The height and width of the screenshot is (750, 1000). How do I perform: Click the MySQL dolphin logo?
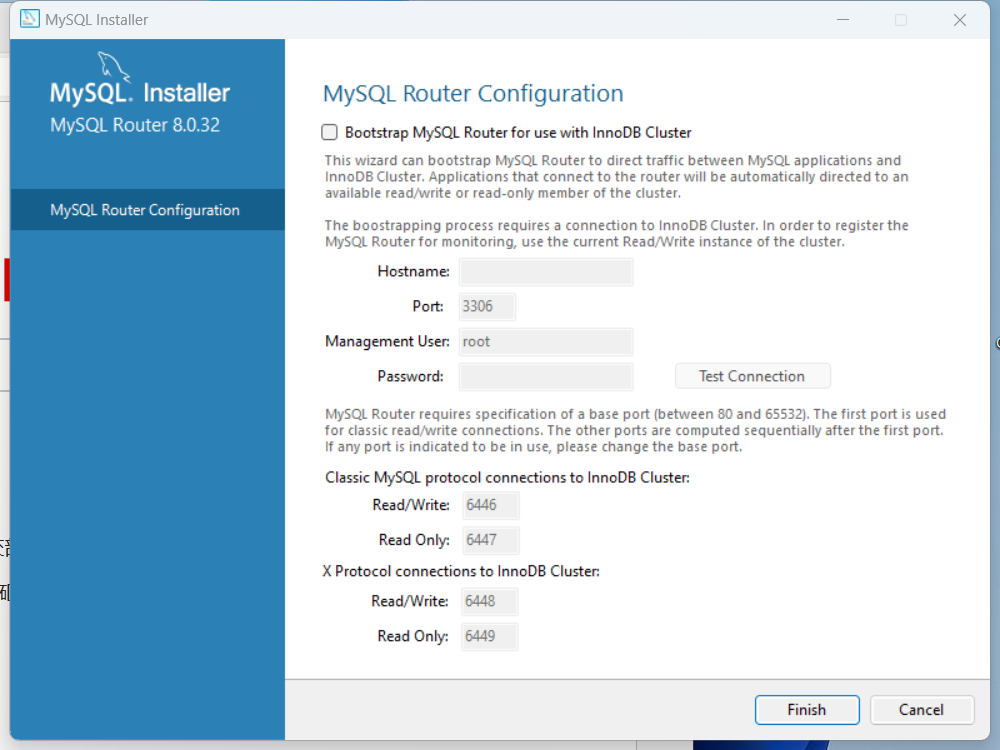click(x=114, y=66)
